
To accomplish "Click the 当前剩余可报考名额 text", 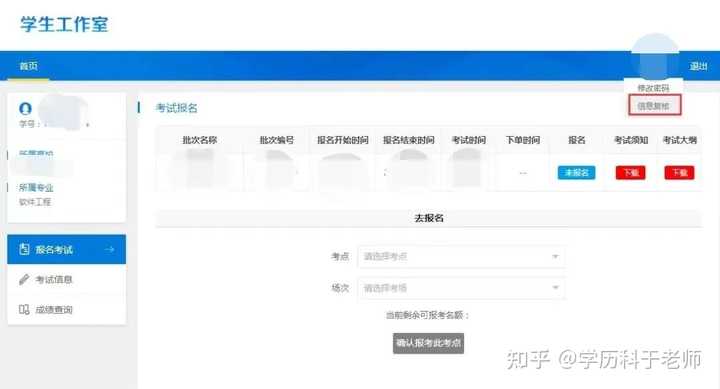I will click(x=428, y=315).
